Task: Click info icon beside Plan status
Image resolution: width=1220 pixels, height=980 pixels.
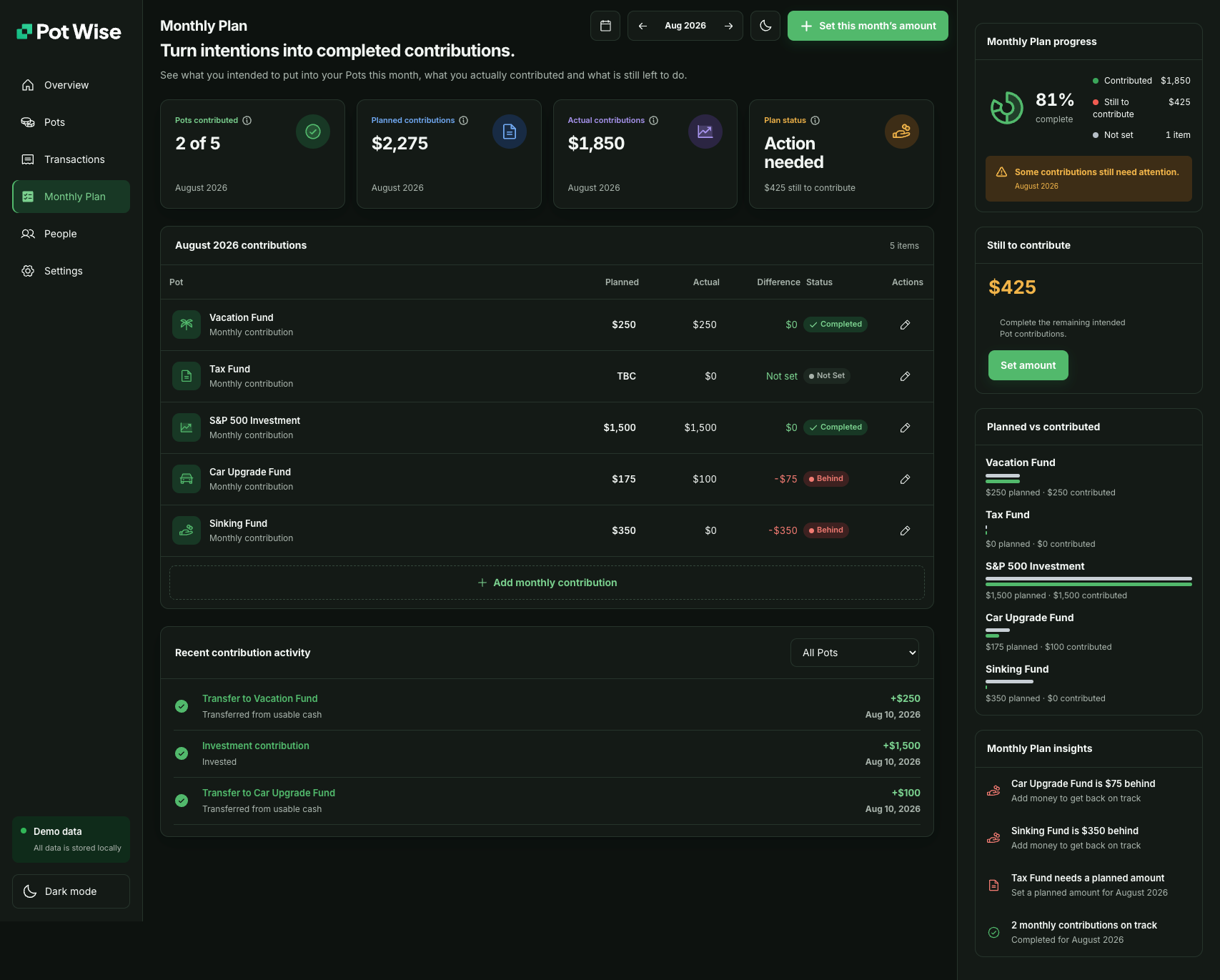Action: point(815,120)
